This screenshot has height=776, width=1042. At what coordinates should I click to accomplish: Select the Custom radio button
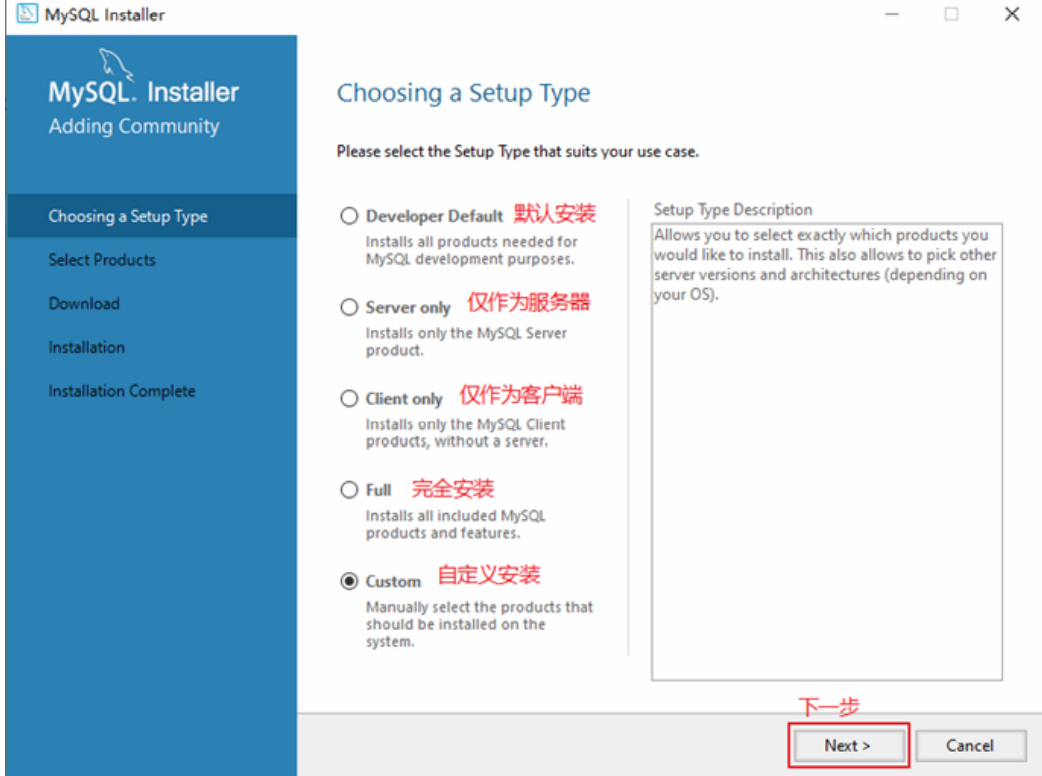(349, 581)
